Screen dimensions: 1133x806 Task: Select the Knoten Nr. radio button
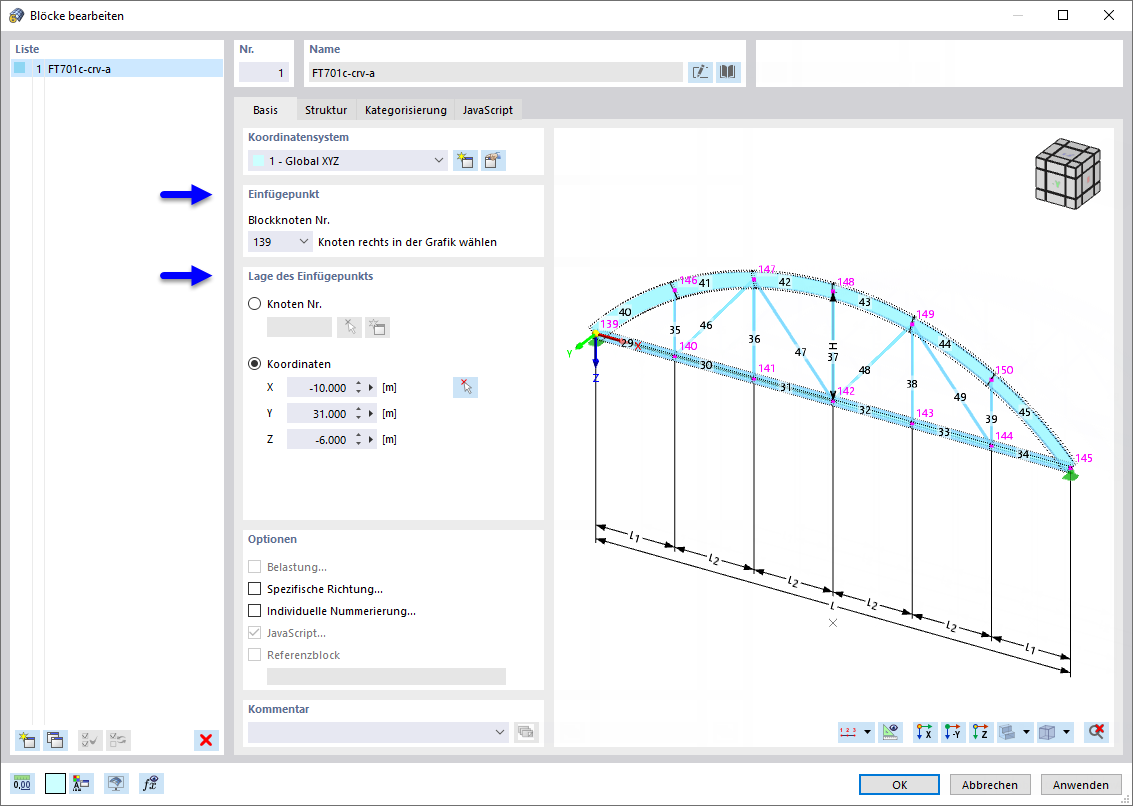pos(254,304)
